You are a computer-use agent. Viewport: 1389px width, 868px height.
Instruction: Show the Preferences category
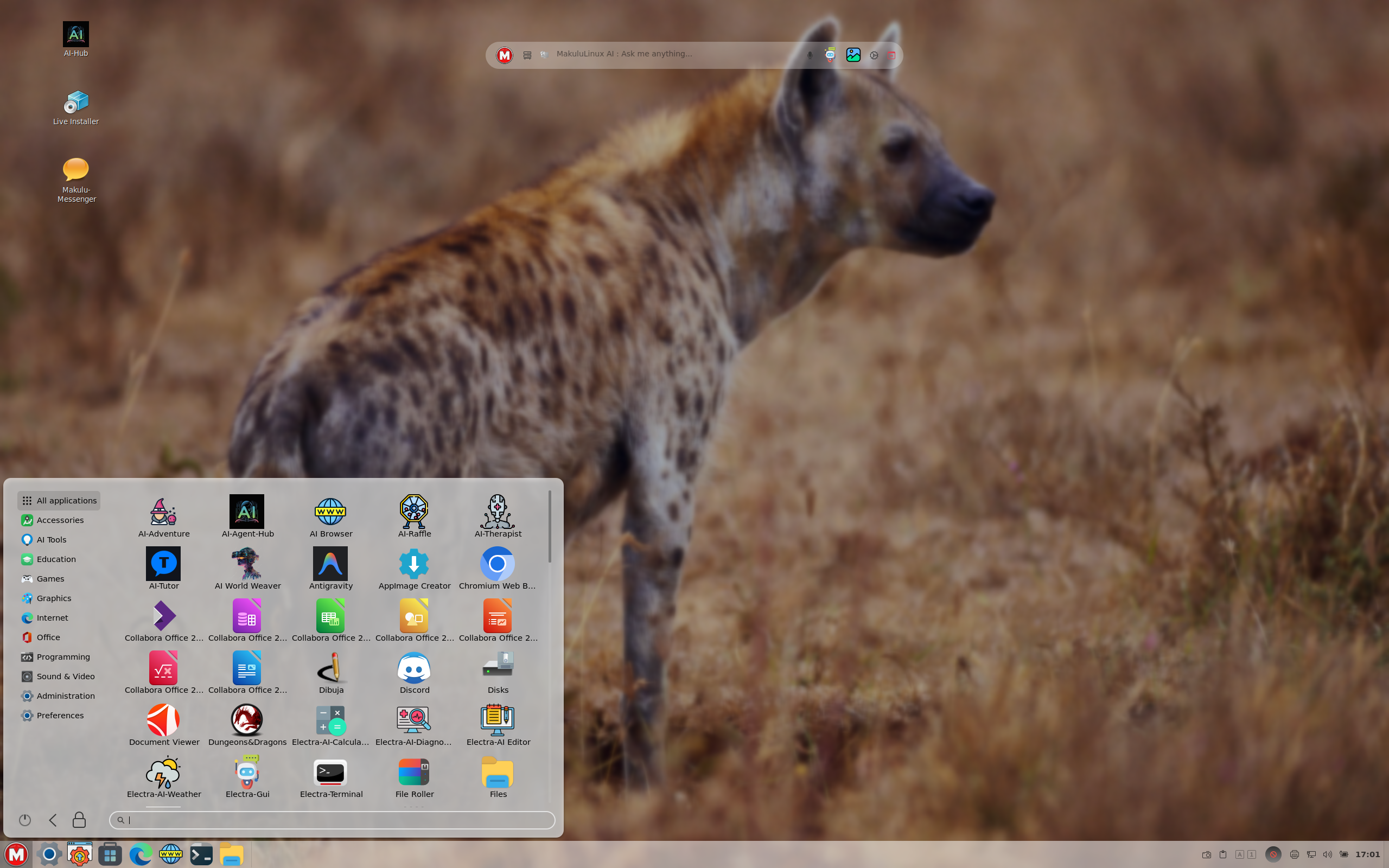point(53,716)
